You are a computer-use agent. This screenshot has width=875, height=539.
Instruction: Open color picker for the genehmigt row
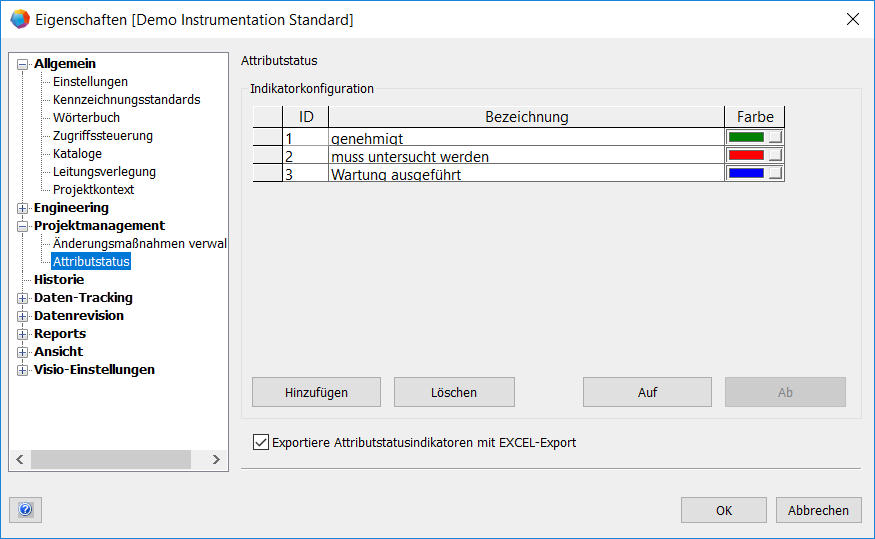click(x=775, y=137)
